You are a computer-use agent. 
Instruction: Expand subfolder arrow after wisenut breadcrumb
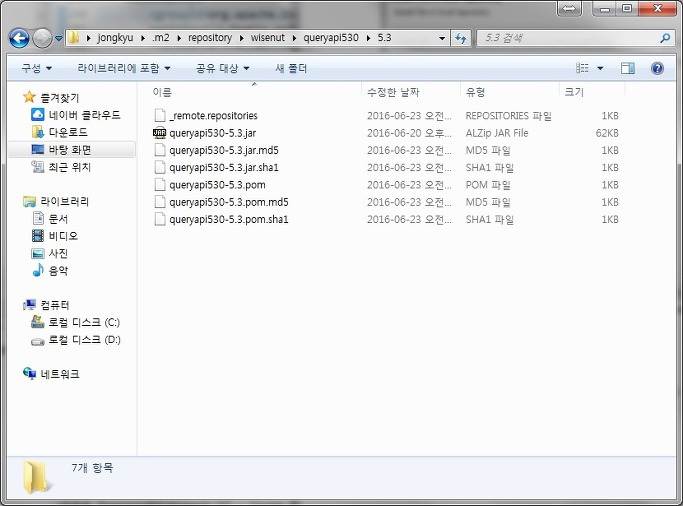tap(294, 38)
